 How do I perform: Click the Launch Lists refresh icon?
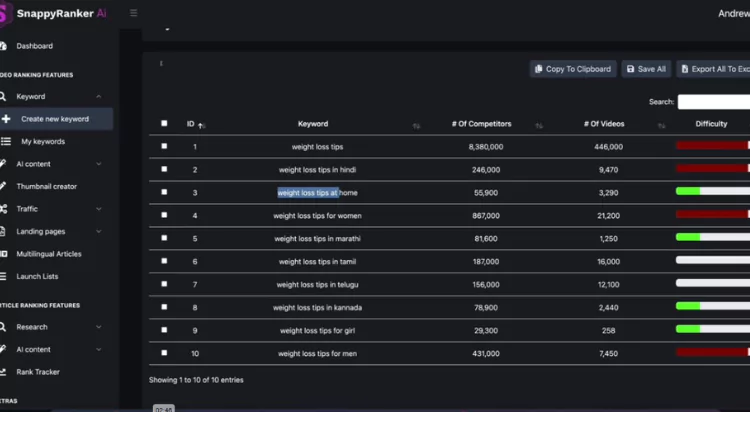(x=4, y=276)
